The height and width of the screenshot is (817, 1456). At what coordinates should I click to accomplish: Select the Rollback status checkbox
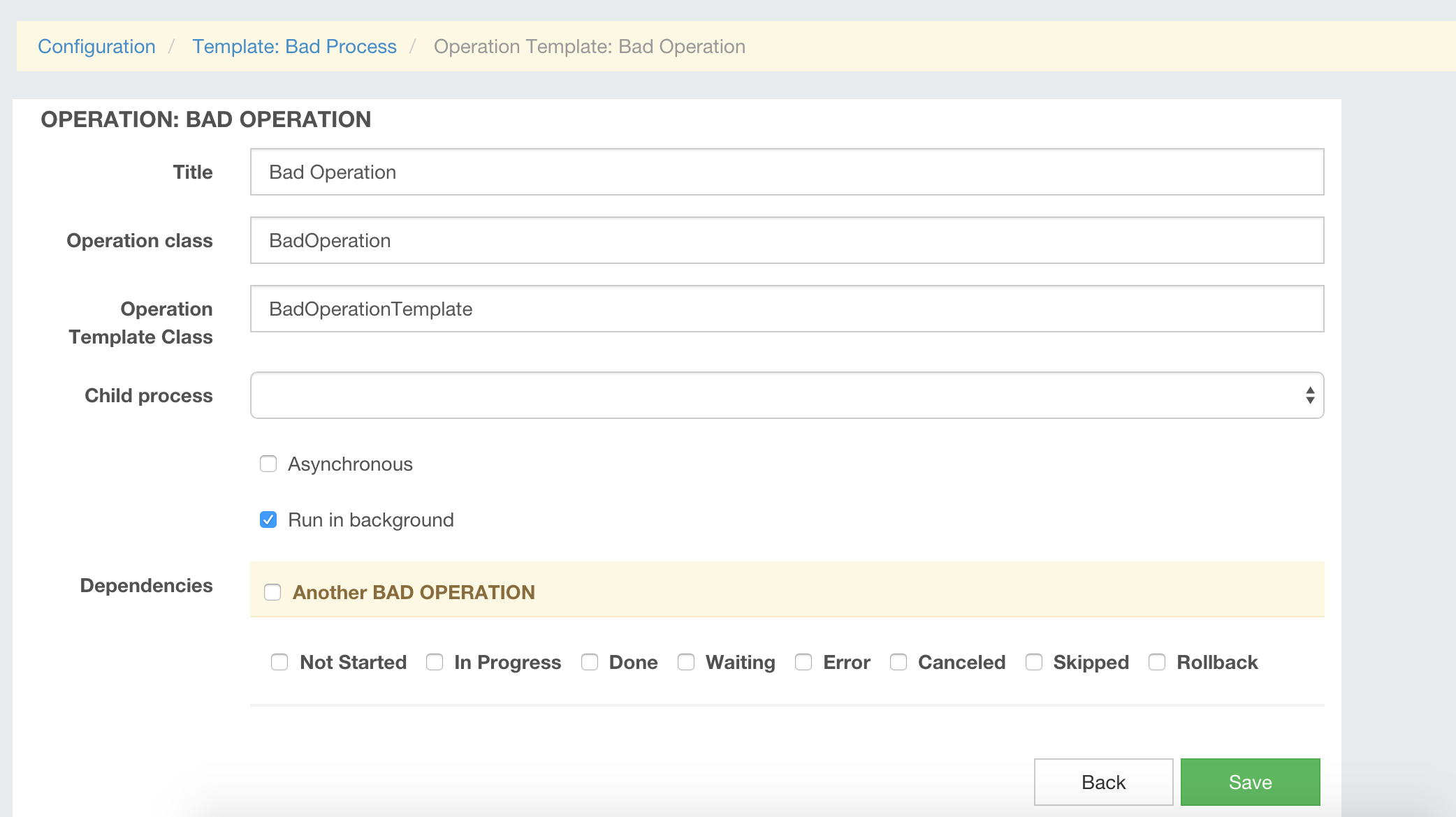point(1157,662)
